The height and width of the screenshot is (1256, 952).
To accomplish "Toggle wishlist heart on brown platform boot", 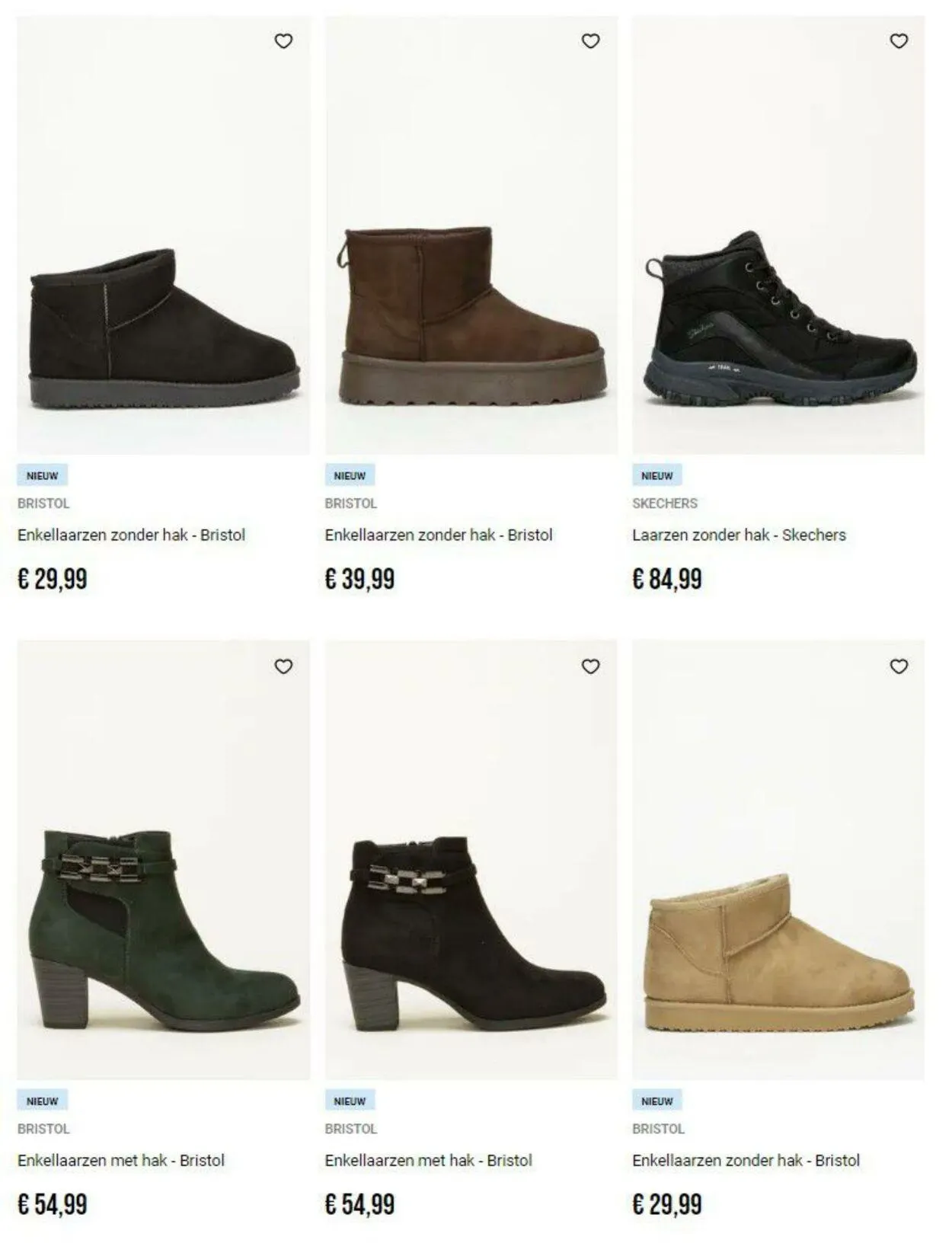I will pyautogui.click(x=591, y=41).
